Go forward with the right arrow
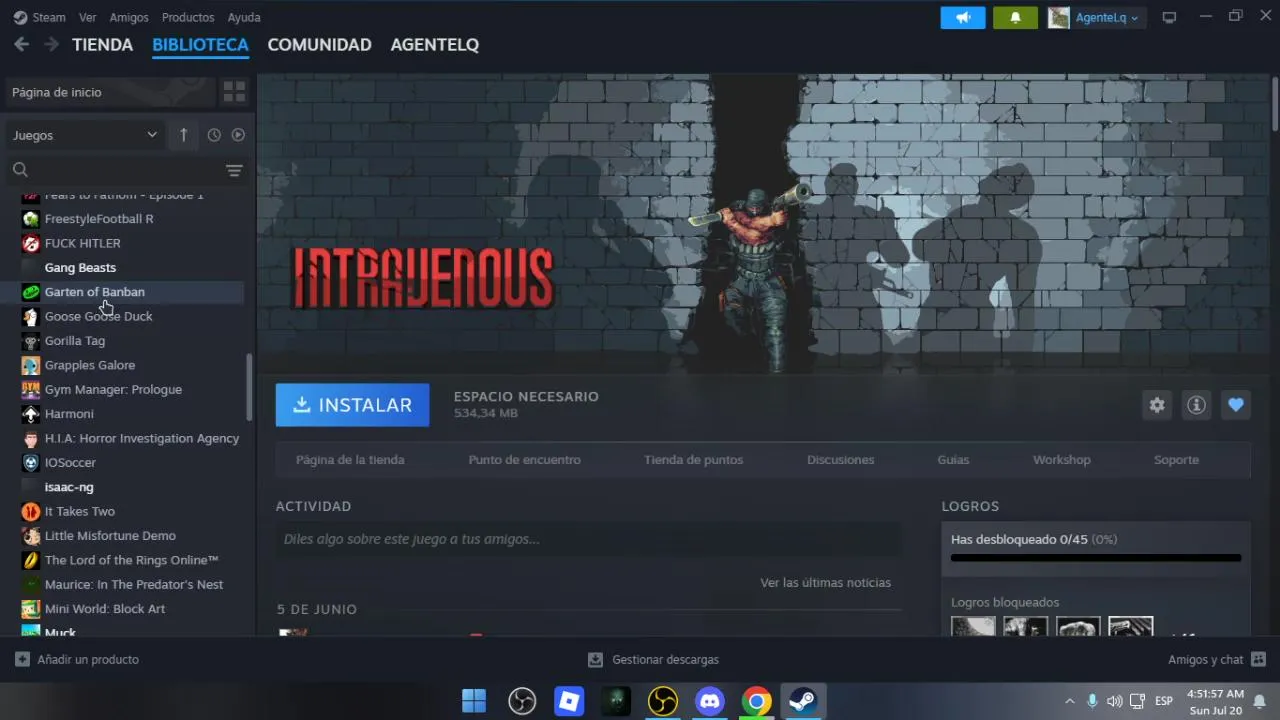This screenshot has width=1280, height=720. point(51,44)
